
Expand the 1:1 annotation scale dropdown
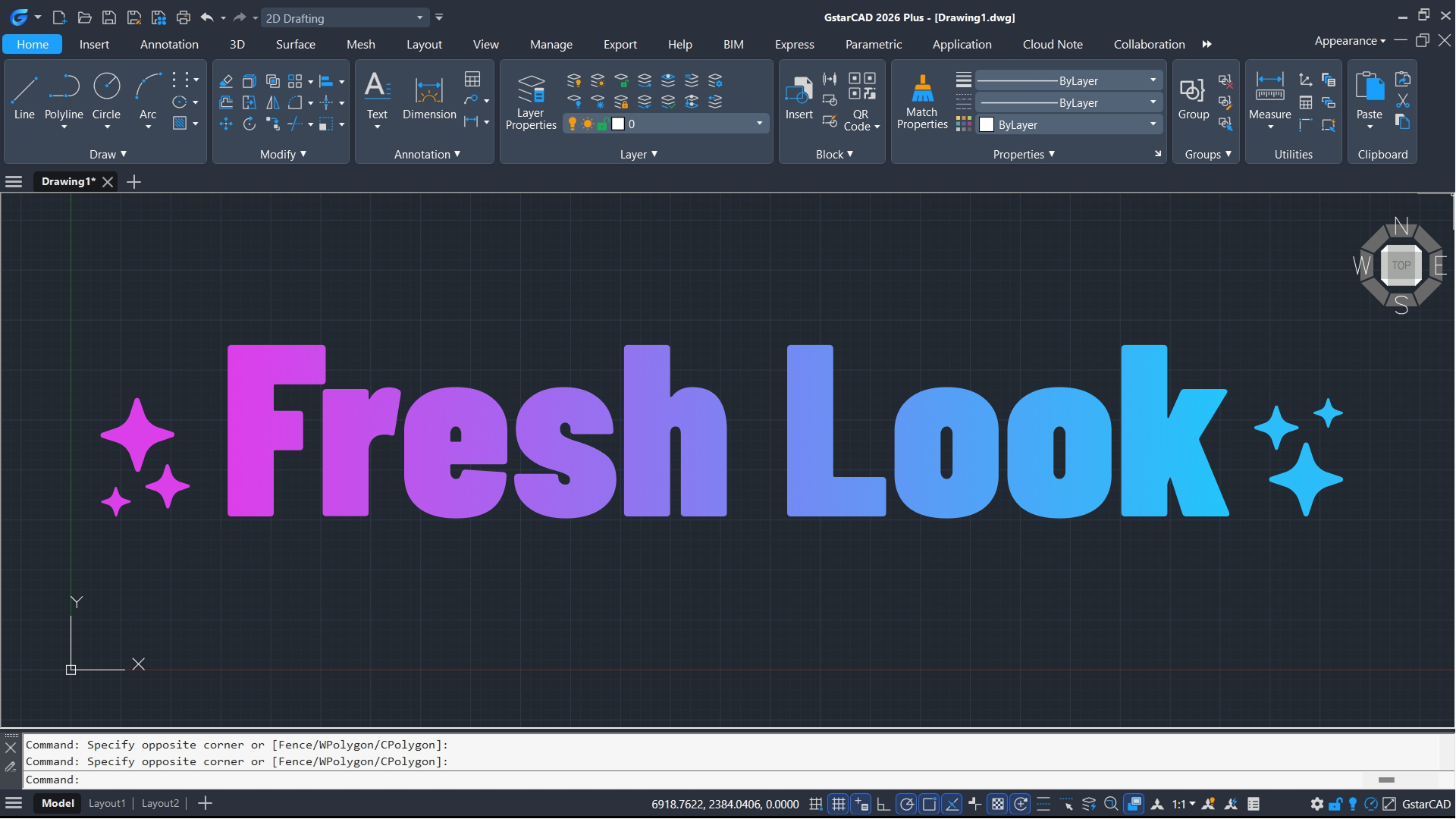[1184, 805]
